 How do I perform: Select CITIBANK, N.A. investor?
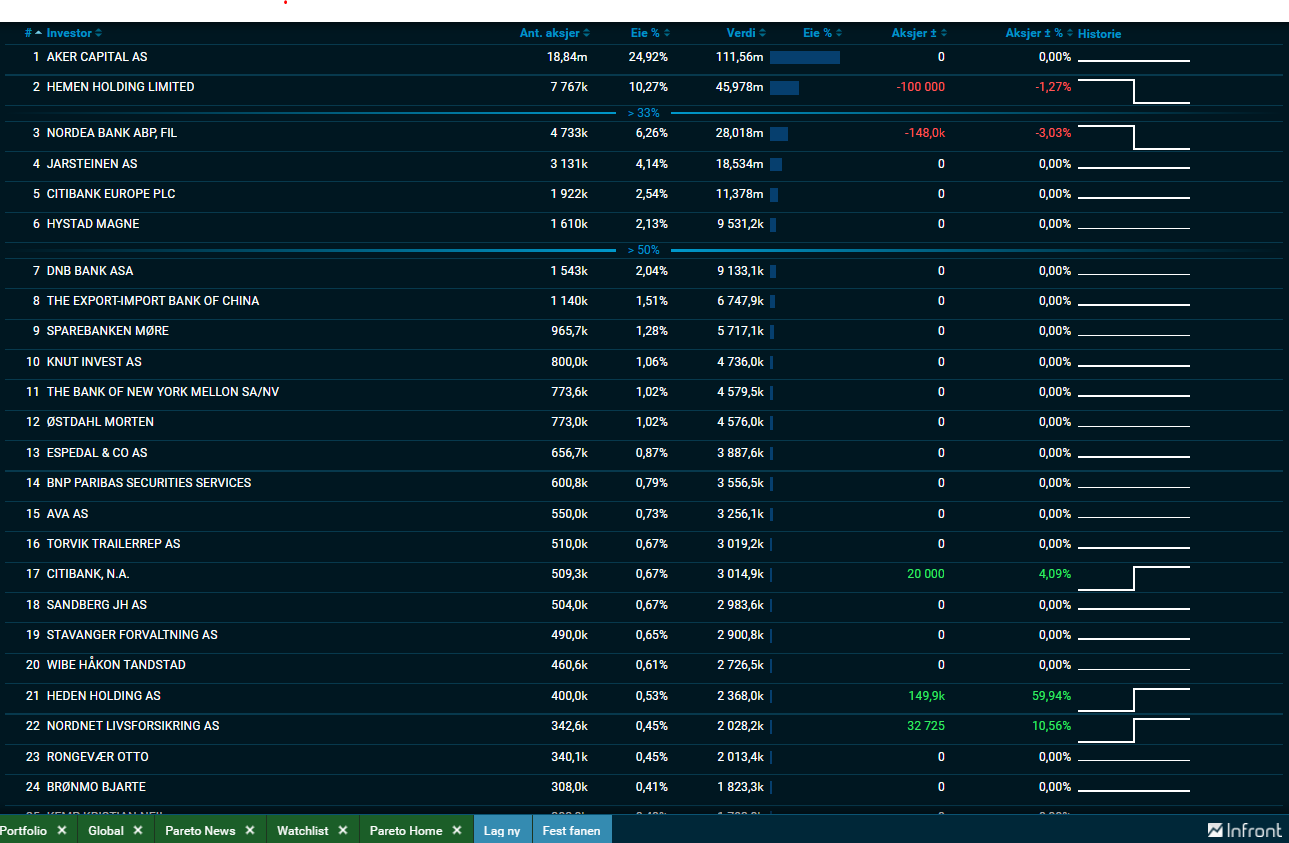(88, 574)
